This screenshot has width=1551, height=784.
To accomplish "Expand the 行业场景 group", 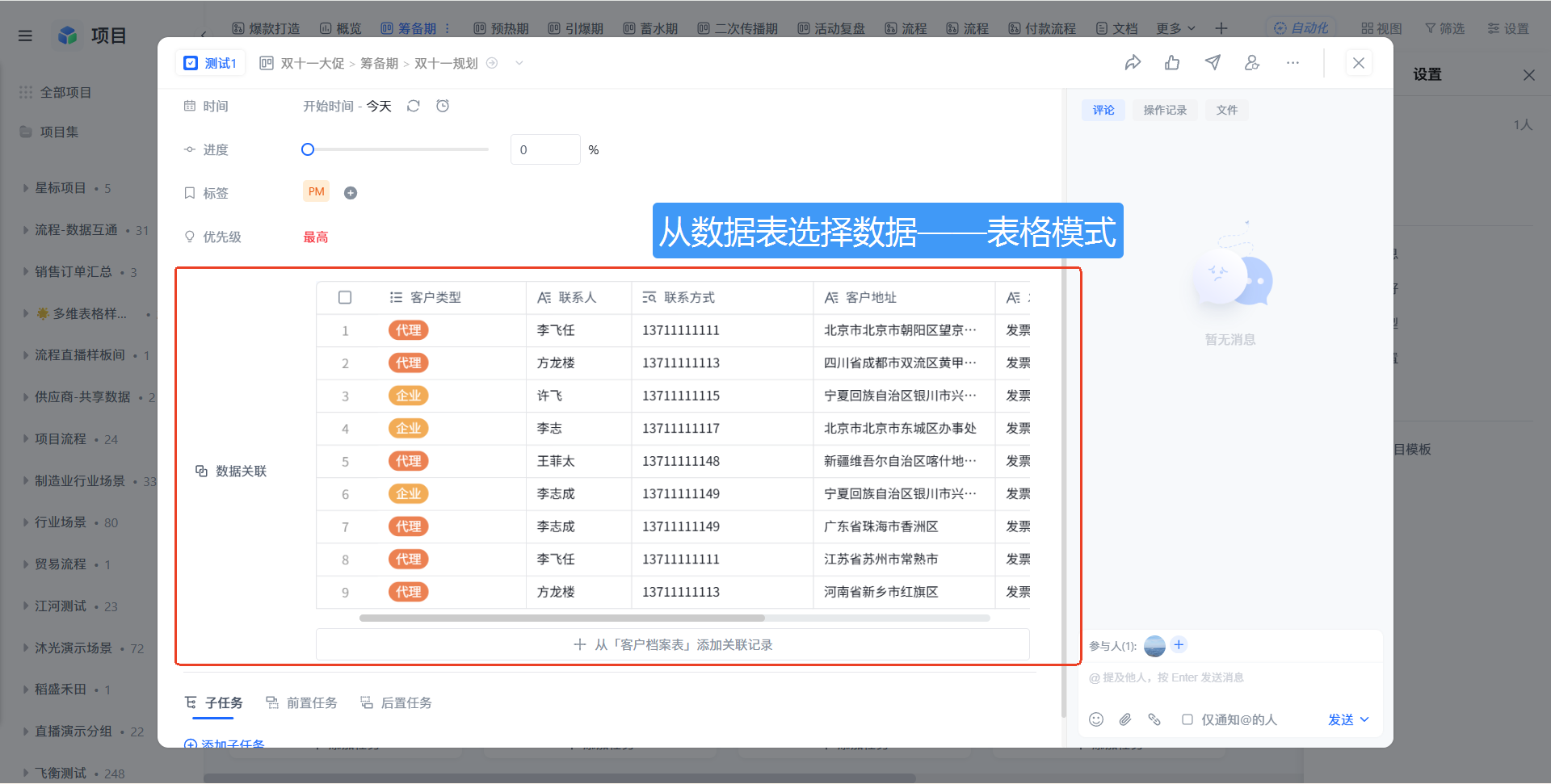I will (26, 522).
